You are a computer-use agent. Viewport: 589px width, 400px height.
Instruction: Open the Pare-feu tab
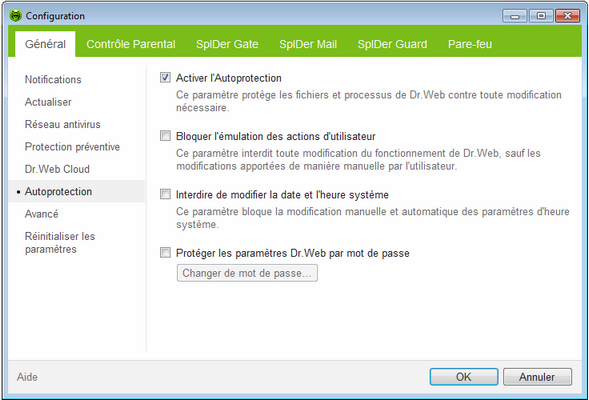click(x=470, y=44)
